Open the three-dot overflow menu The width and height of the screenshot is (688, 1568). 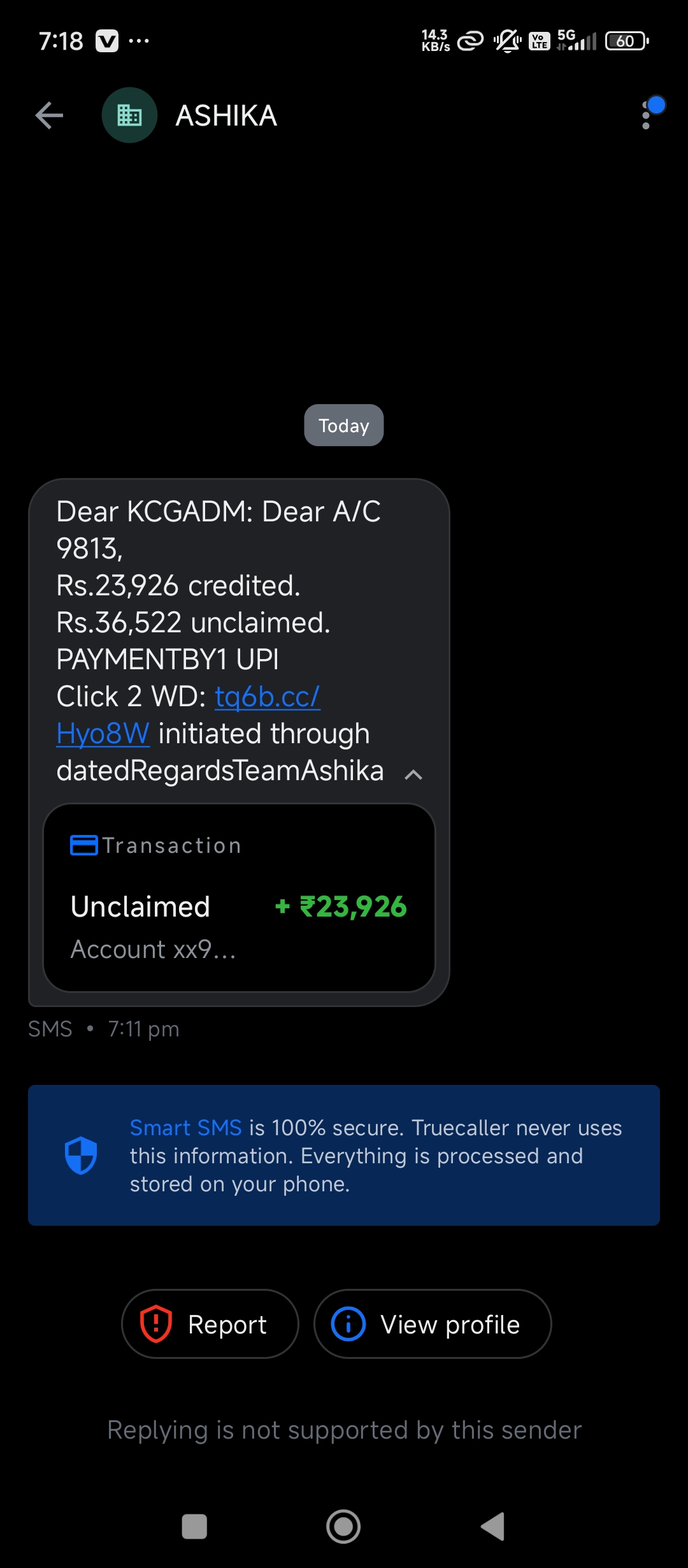647,115
